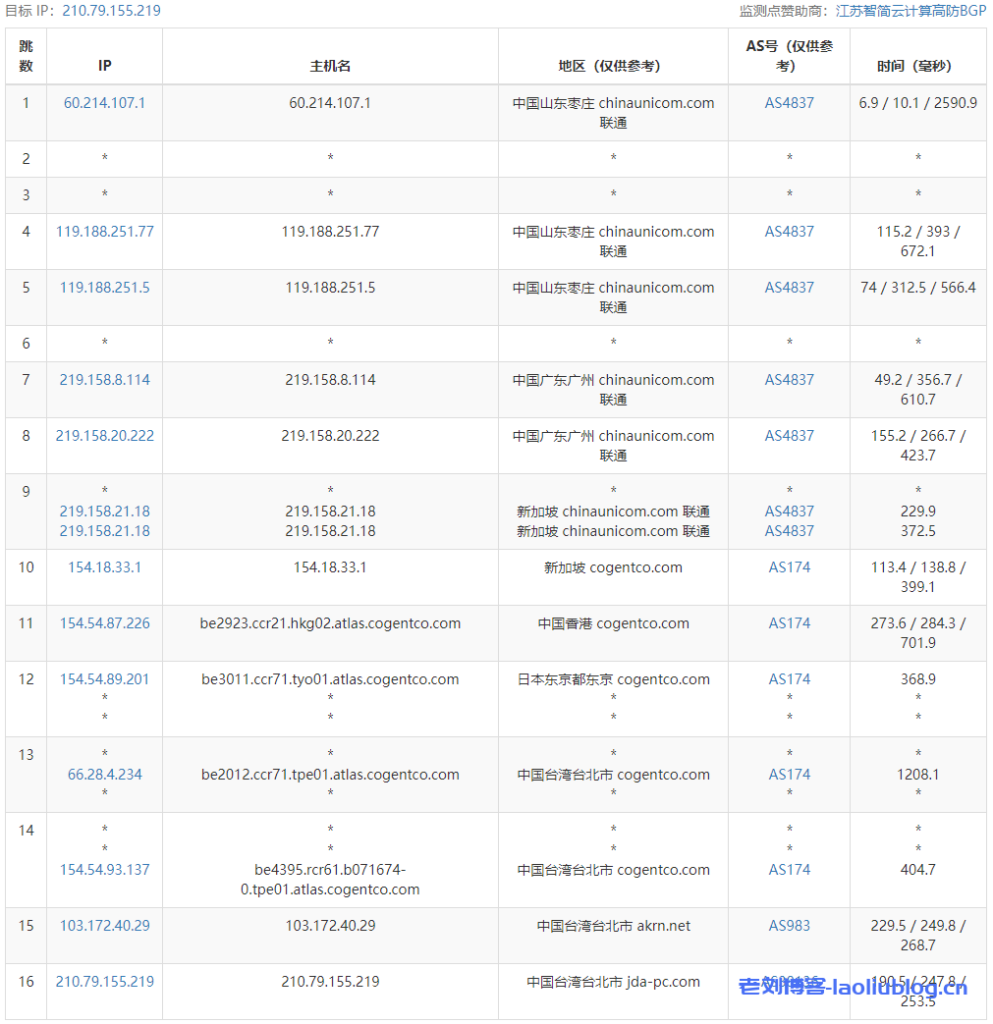Open the AS983 link in hop 15
Image resolution: width=993 pixels, height=1024 pixels.
pyautogui.click(x=789, y=925)
